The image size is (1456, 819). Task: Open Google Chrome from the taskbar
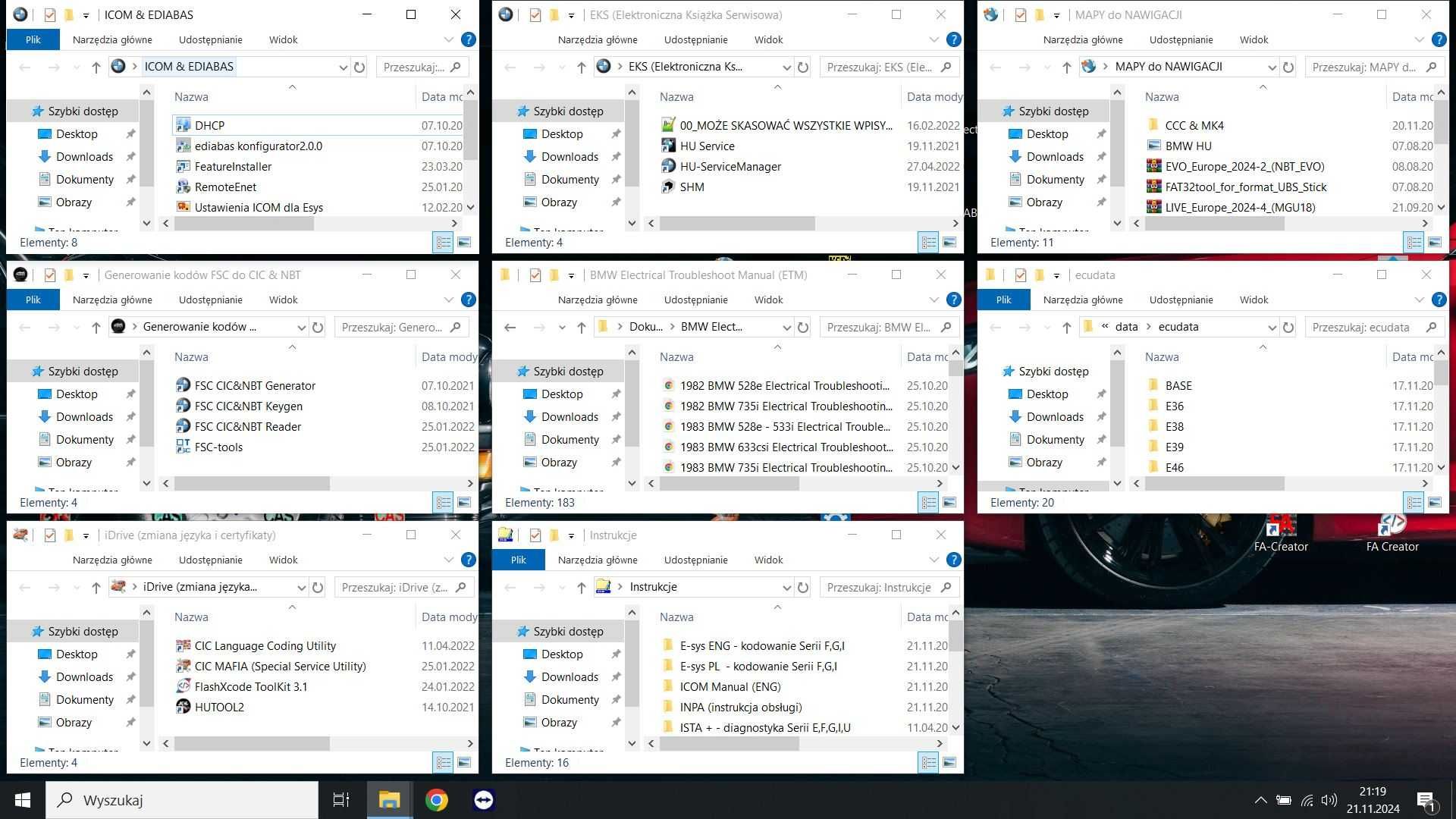click(x=437, y=800)
